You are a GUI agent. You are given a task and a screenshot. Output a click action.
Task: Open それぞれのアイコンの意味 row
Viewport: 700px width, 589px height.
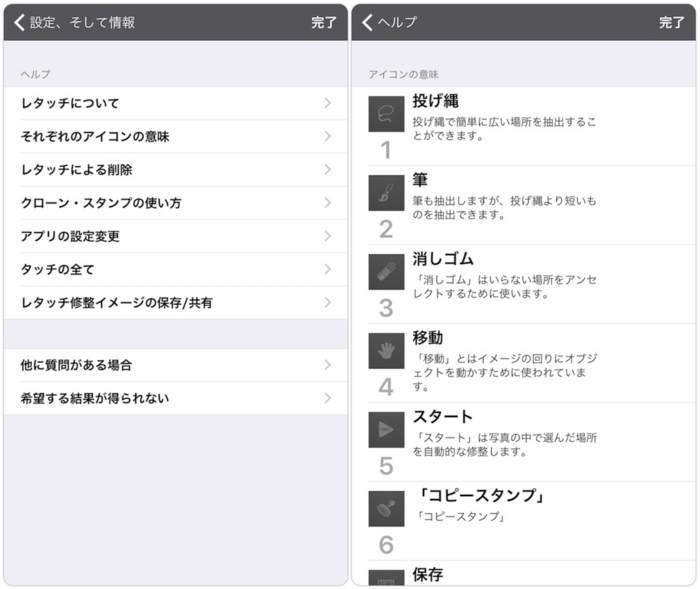(175, 136)
